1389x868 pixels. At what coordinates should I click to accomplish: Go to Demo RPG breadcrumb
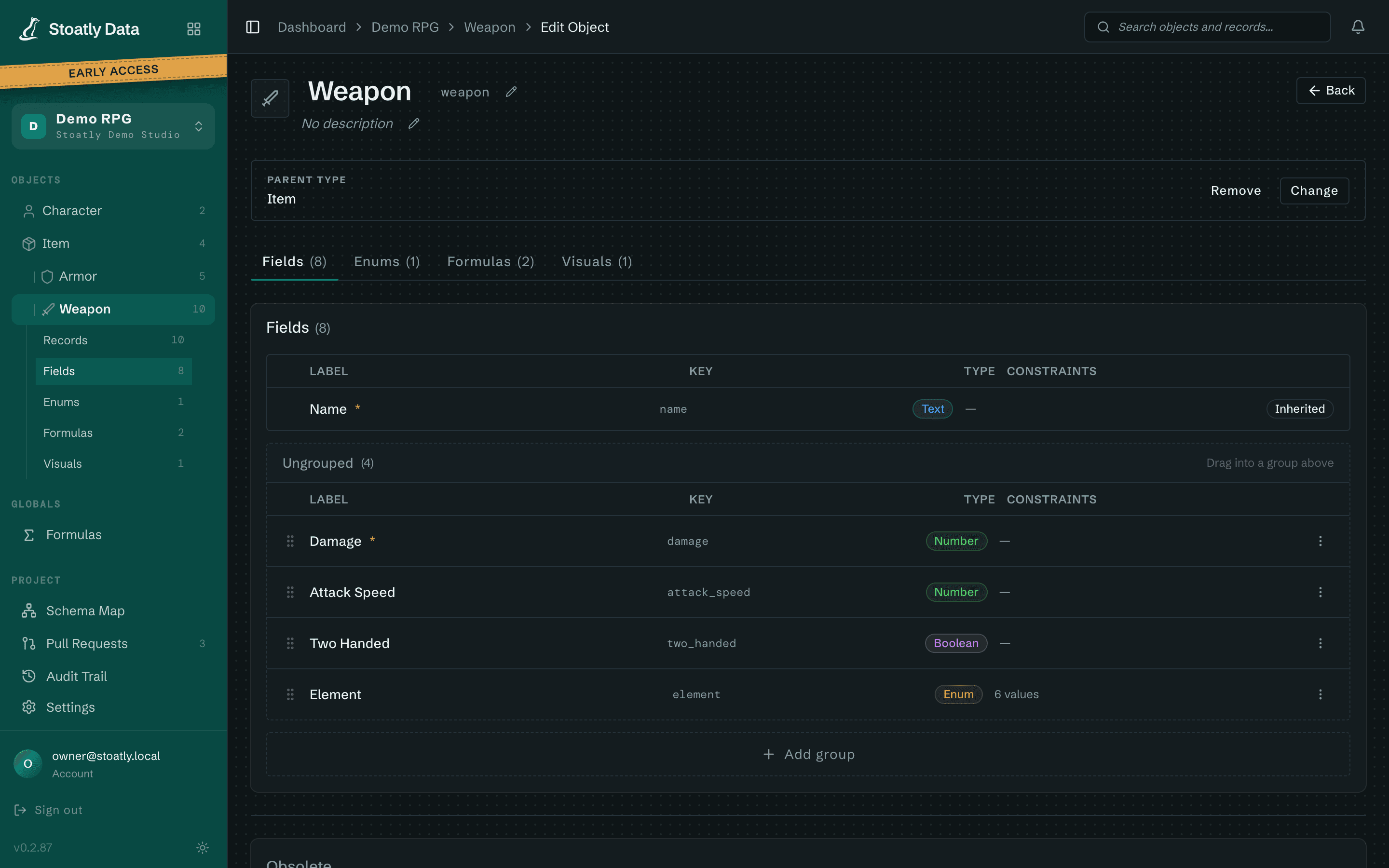tap(405, 27)
